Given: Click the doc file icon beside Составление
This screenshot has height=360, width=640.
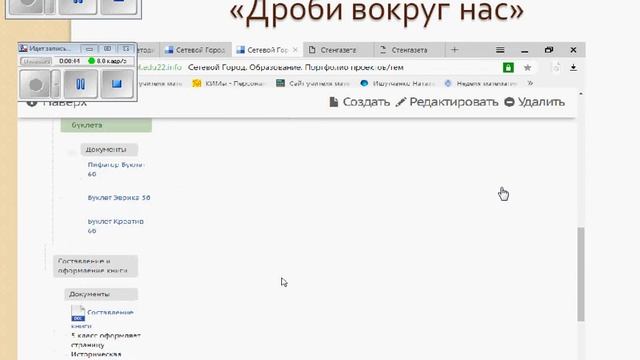Looking at the screenshot, I should click(78, 313).
